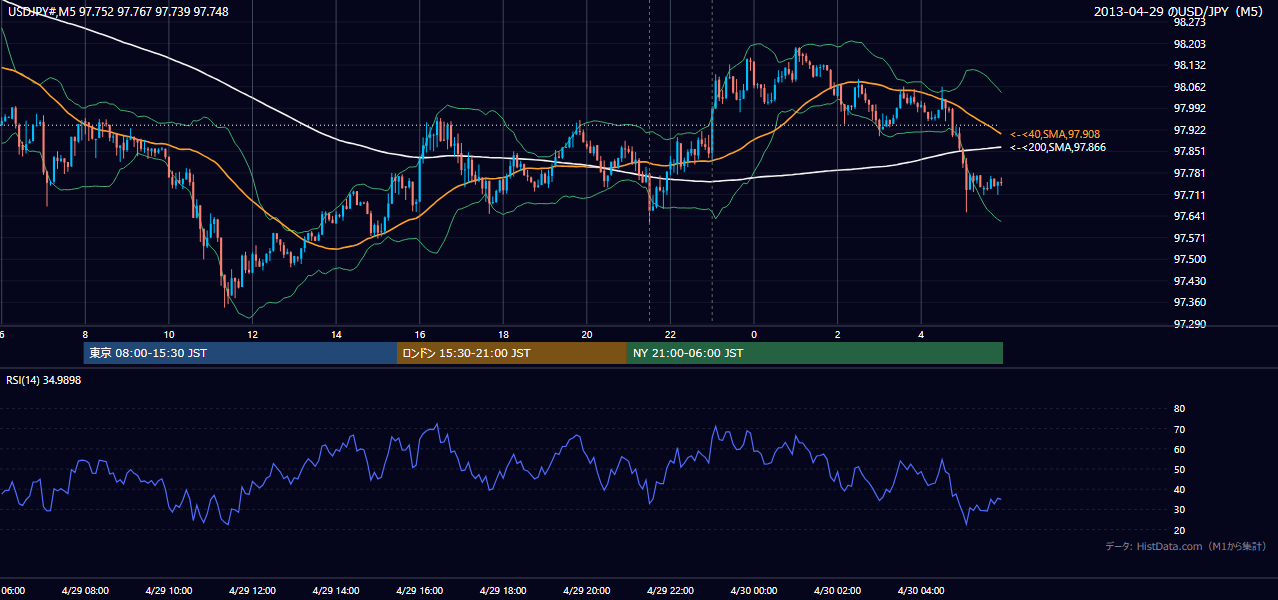This screenshot has width=1278, height=600.
Task: Click the 97.641 price axis label
Action: click(1189, 216)
